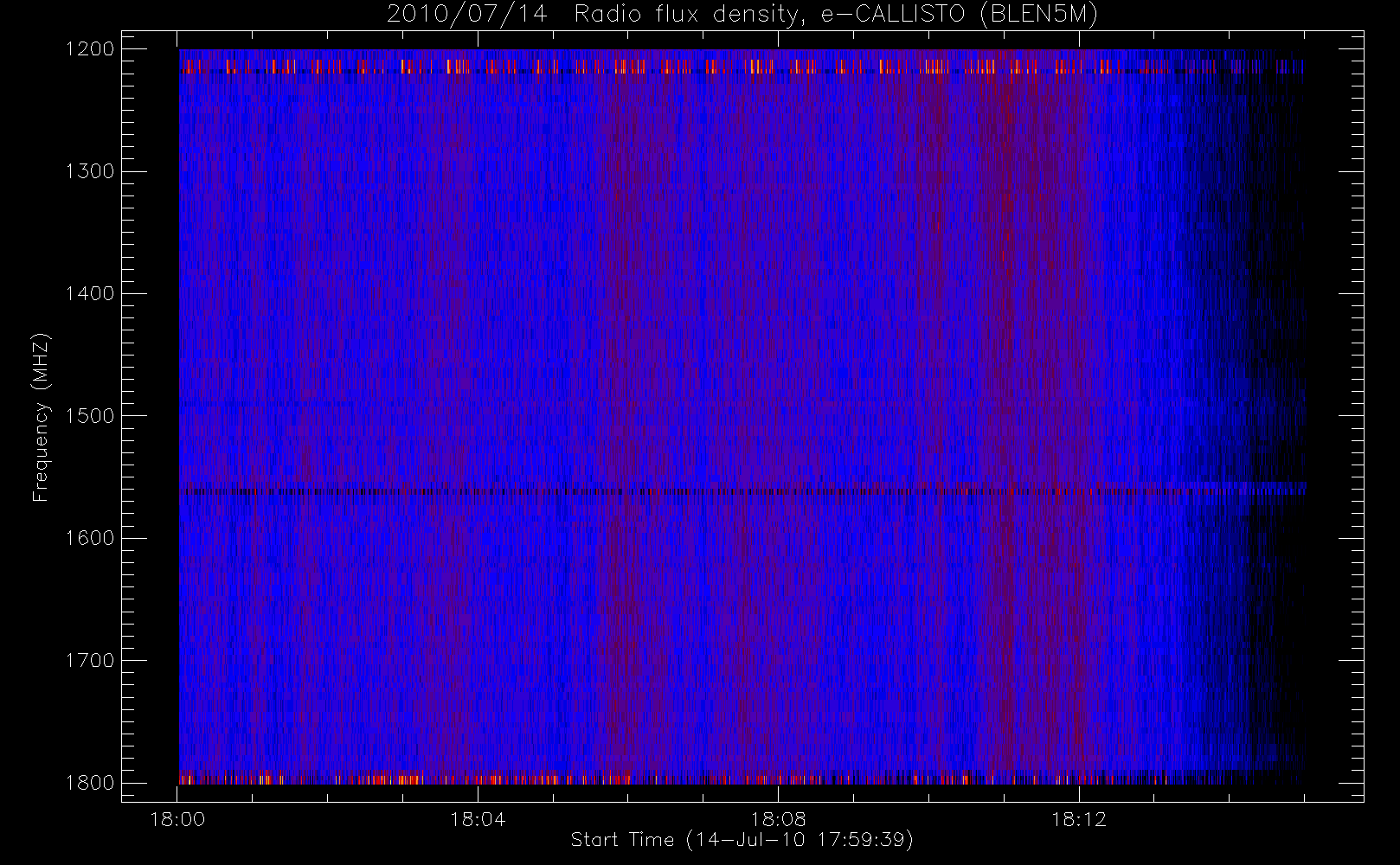Image resolution: width=1400 pixels, height=865 pixels.
Task: Click the 1800 frequency tick label
Action: (90, 783)
